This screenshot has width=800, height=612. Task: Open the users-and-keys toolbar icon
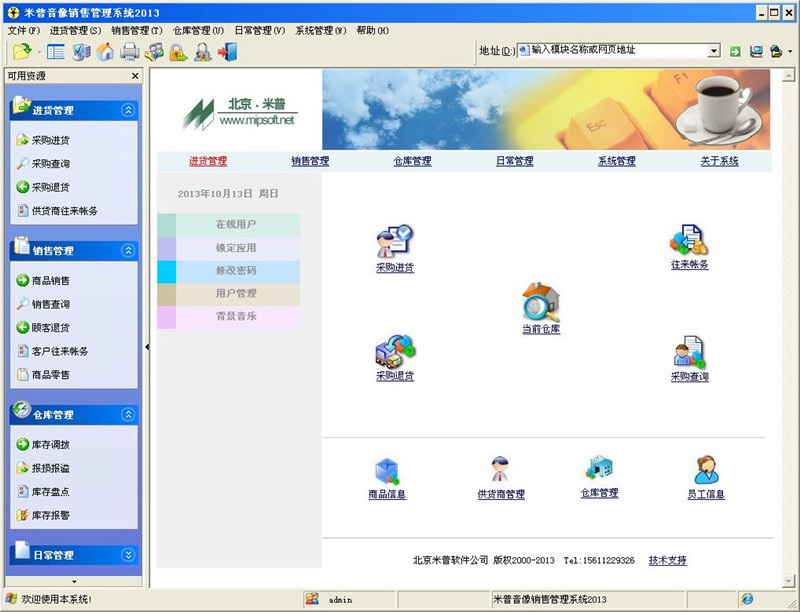pos(154,52)
